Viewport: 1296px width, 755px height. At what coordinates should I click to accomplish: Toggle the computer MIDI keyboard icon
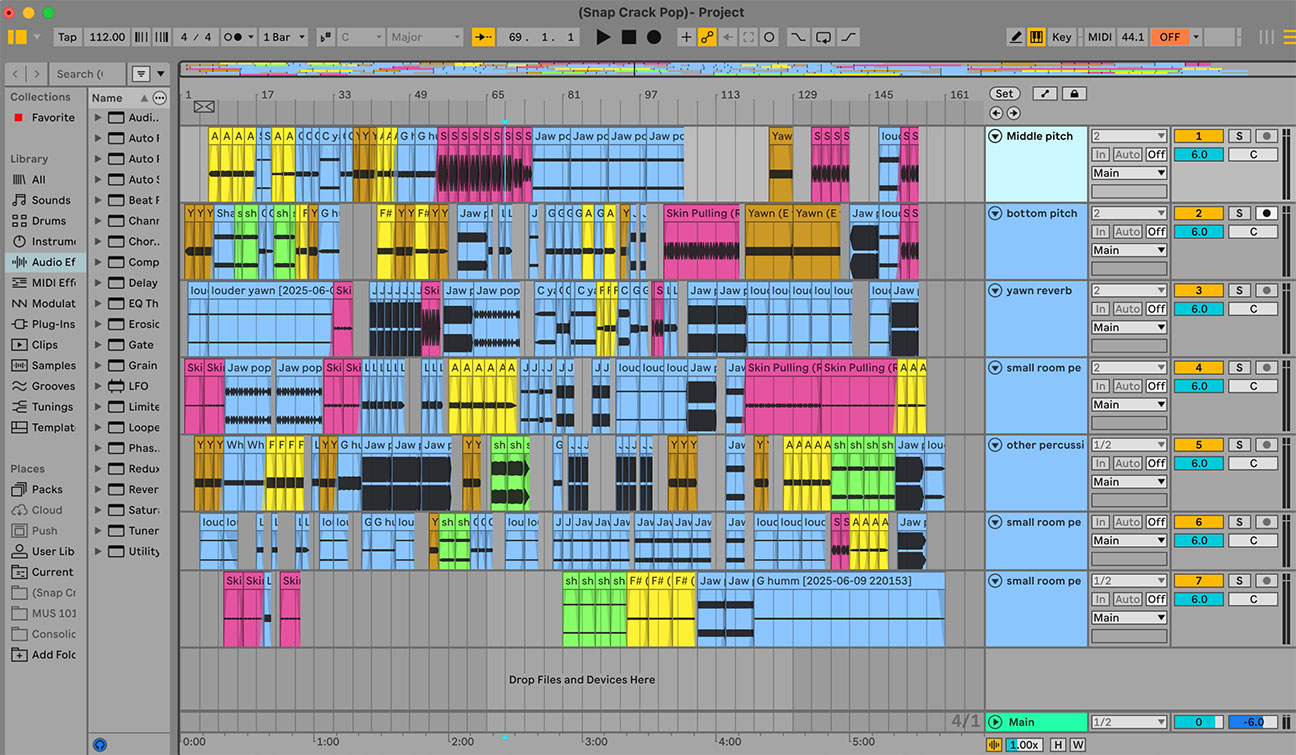pos(1037,37)
